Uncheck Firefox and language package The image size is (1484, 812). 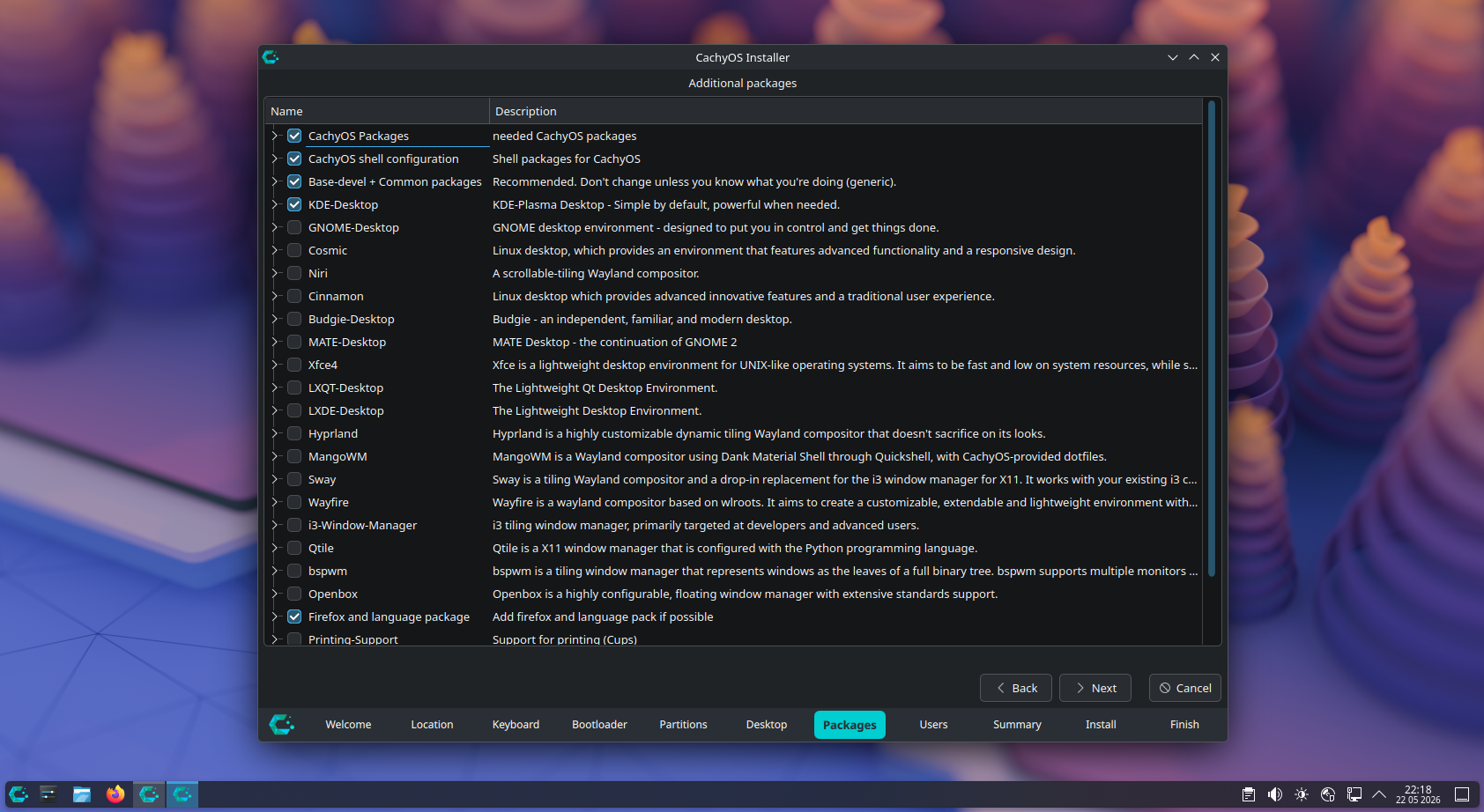point(294,616)
